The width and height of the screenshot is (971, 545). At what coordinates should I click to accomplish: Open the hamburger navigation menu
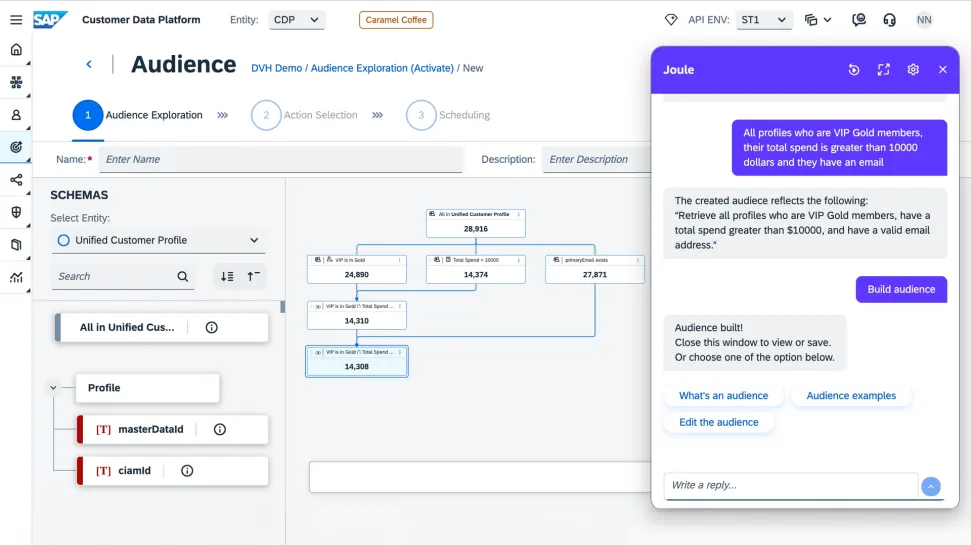tap(15, 20)
